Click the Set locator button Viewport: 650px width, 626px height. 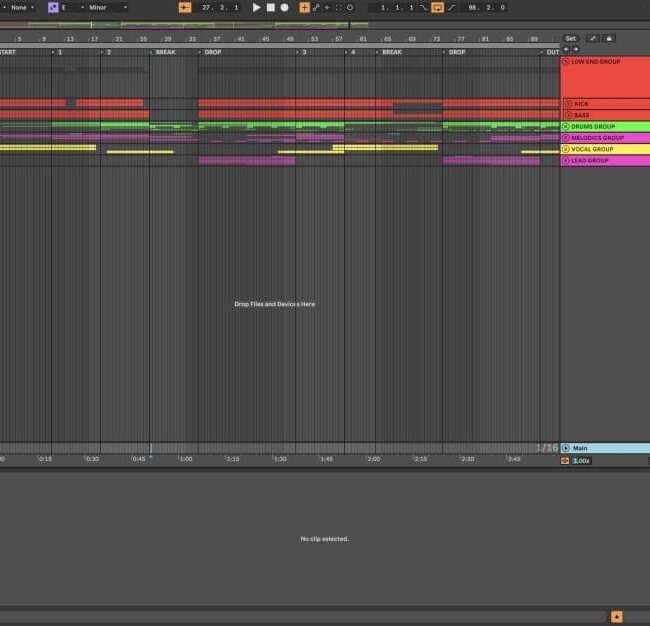pyautogui.click(x=570, y=38)
